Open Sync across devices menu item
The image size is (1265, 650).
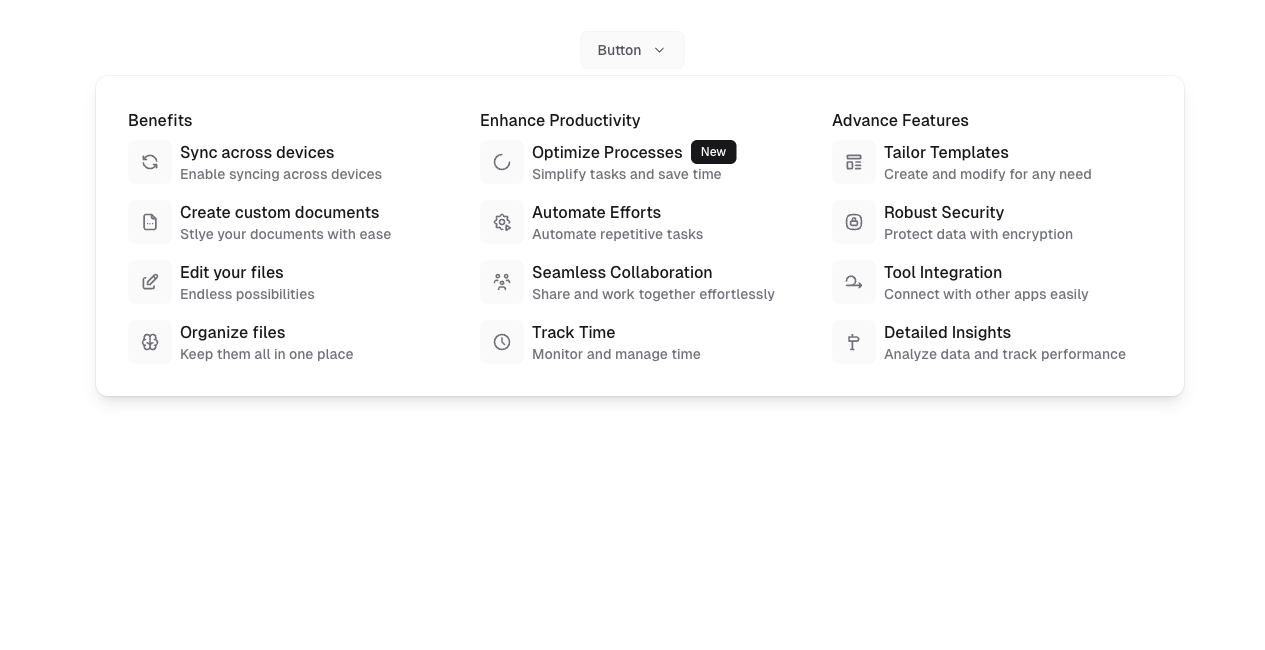tap(257, 153)
